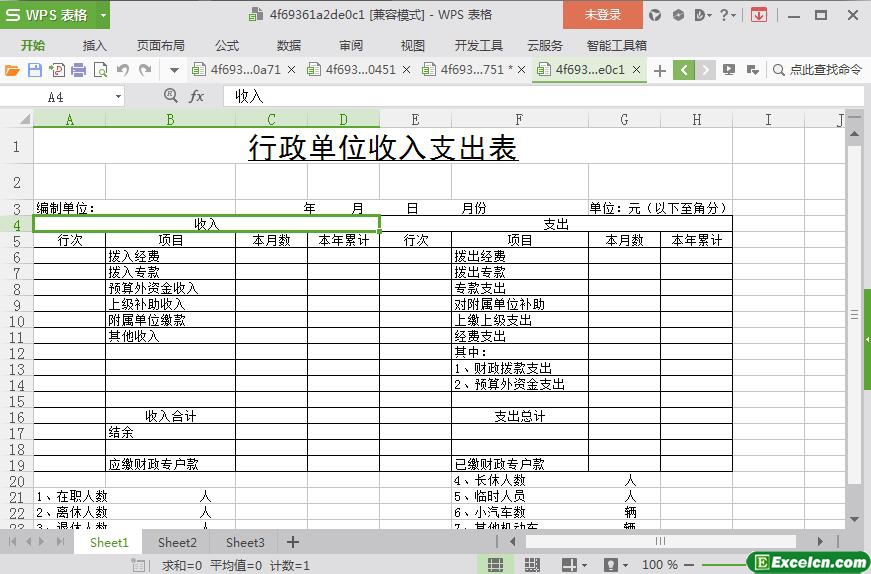Click the presentation screen icon
Image resolution: width=871 pixels, height=574 pixels.
pos(729,70)
